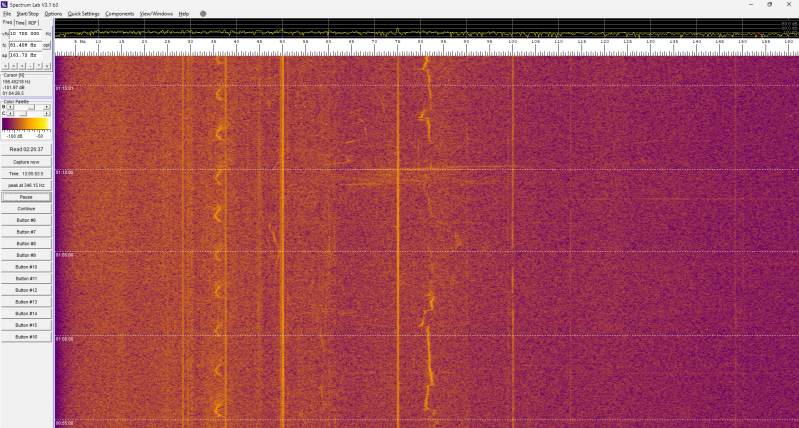
Task: Click the C contrast slider thumb
Action: [x=22, y=113]
